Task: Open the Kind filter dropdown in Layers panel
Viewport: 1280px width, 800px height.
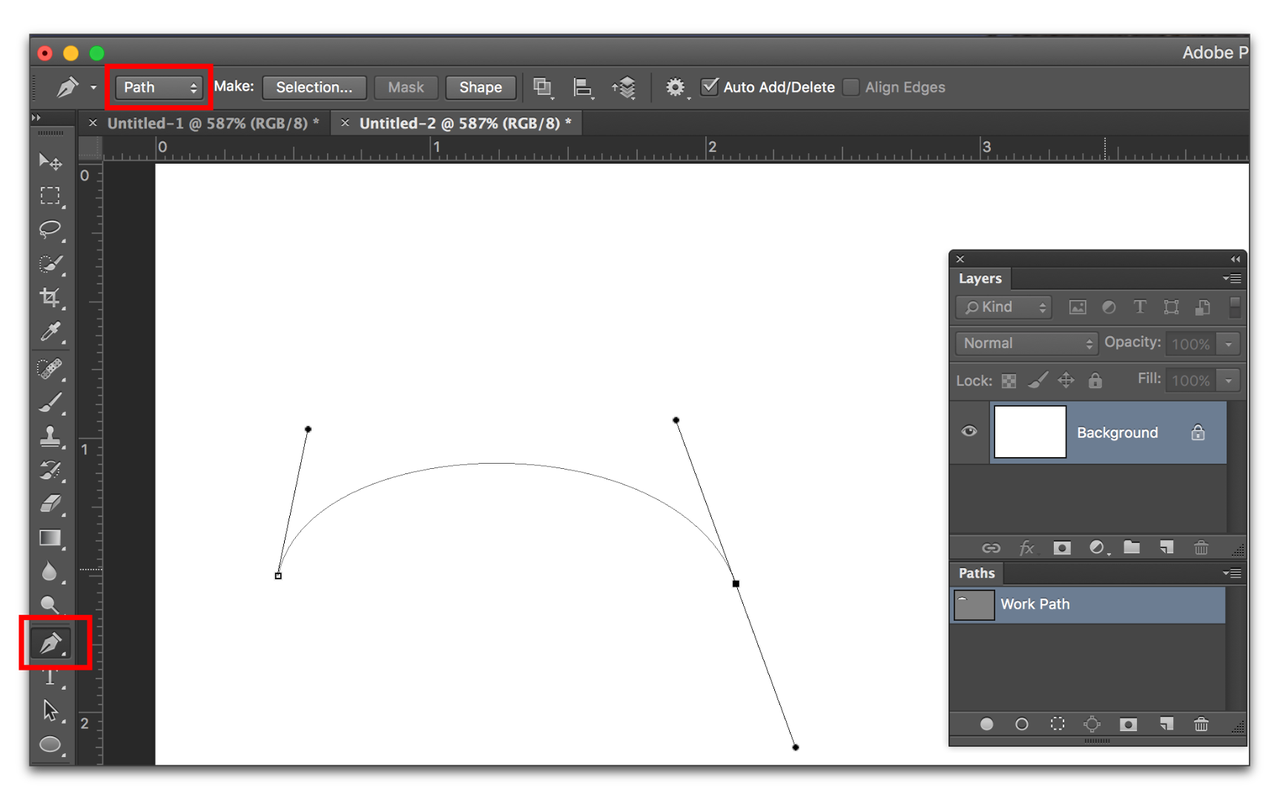Action: (1003, 307)
